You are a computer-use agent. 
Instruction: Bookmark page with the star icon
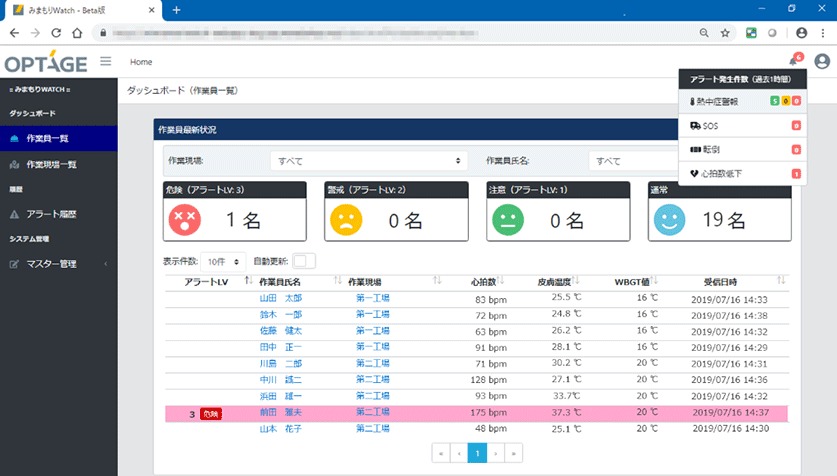tap(725, 32)
